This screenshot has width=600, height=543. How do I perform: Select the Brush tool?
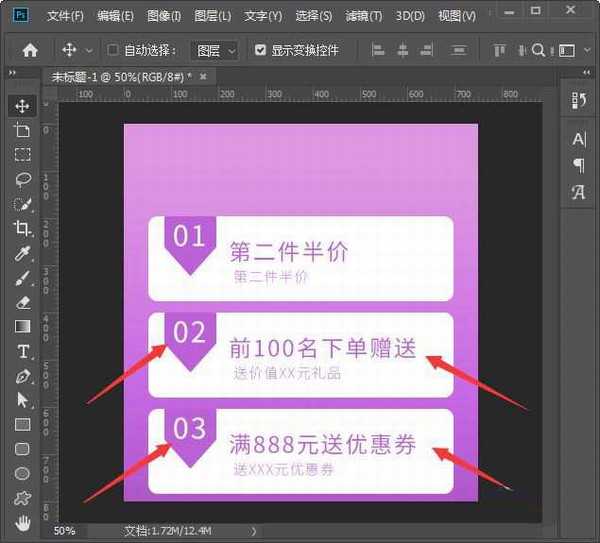22,278
